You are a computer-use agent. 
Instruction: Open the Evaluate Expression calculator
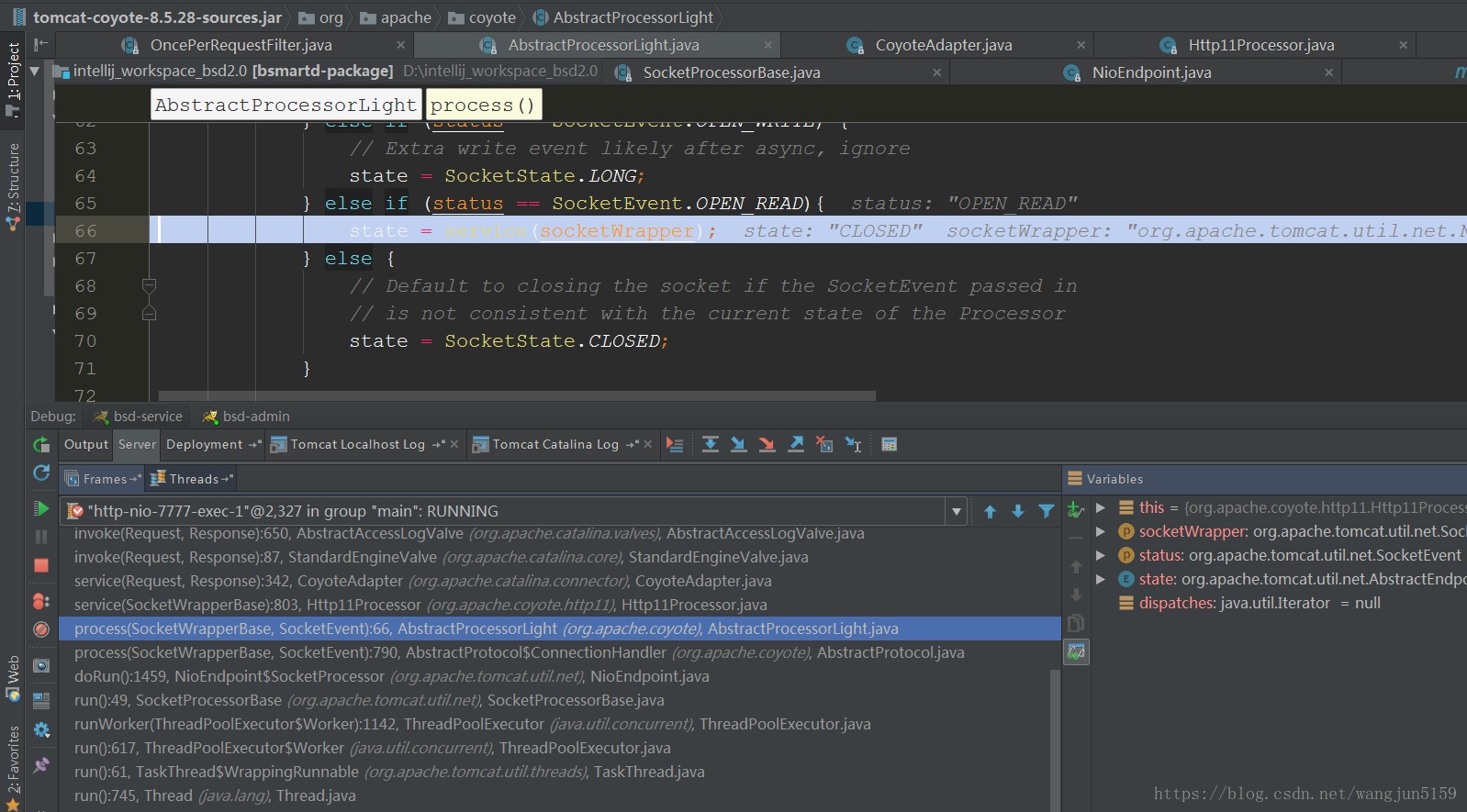[889, 445]
